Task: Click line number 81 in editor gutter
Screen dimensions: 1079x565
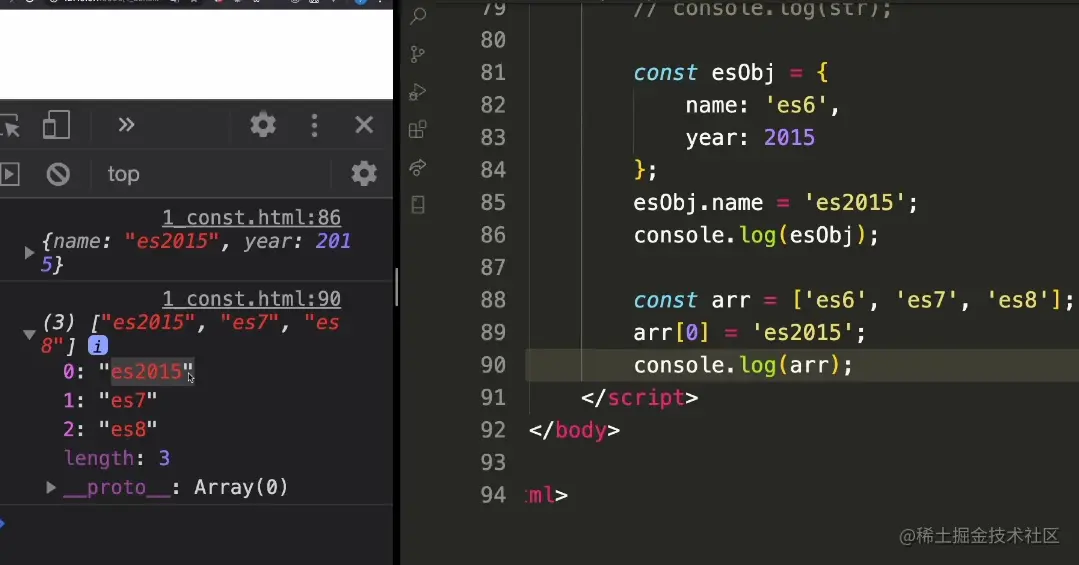Action: click(x=493, y=72)
